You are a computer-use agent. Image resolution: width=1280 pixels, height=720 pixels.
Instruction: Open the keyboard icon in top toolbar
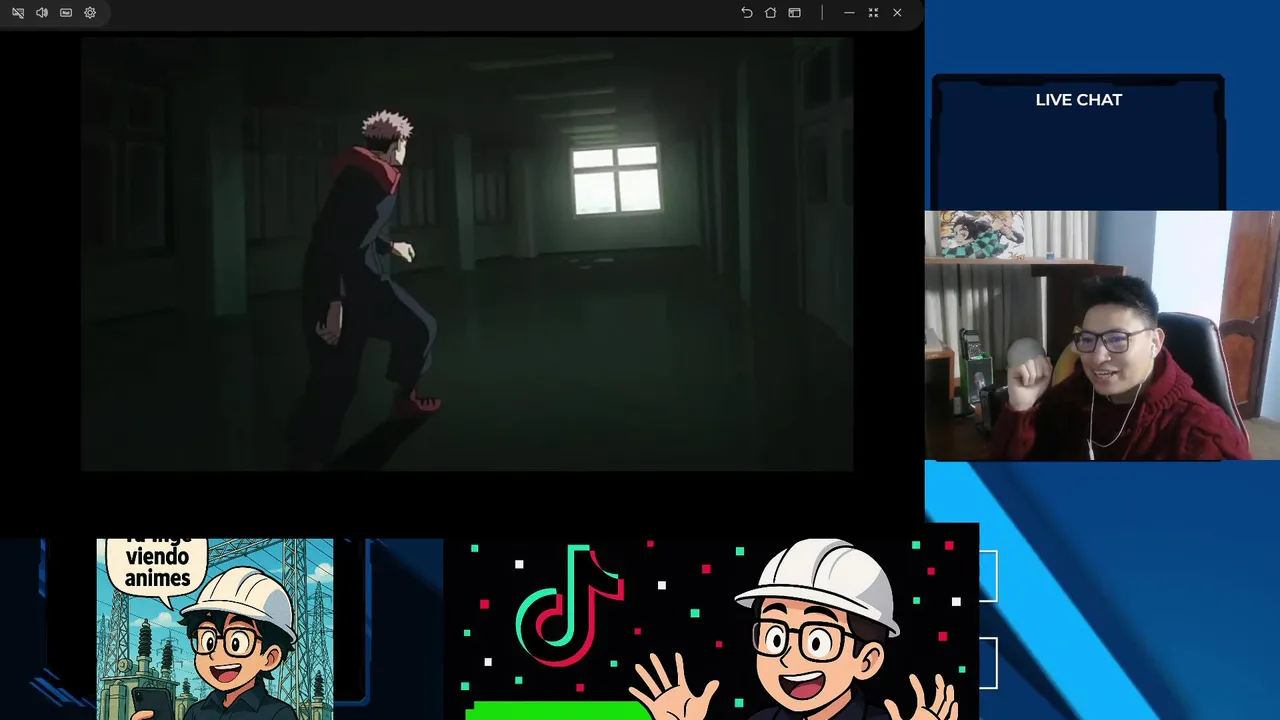point(66,13)
